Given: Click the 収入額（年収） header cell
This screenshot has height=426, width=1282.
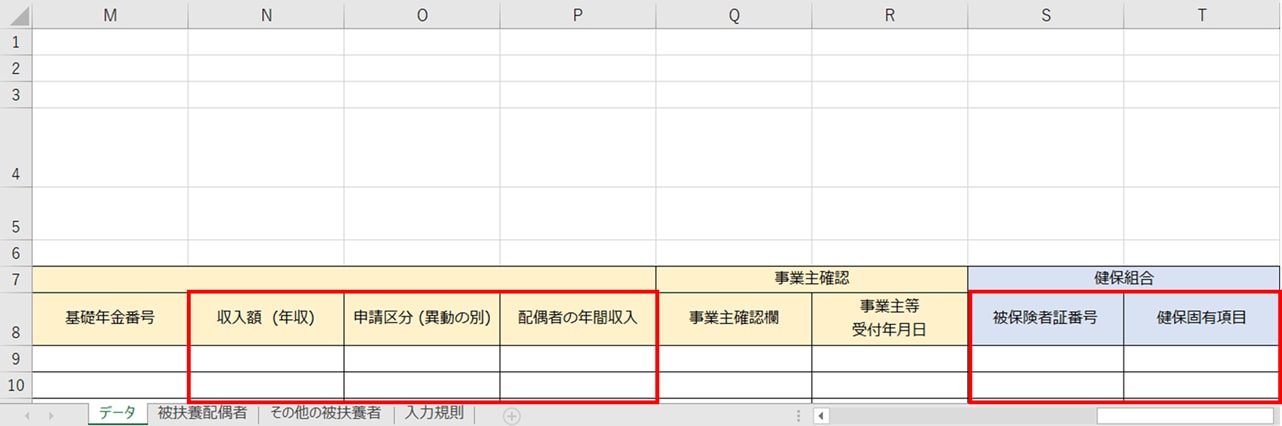Looking at the screenshot, I should [266, 319].
